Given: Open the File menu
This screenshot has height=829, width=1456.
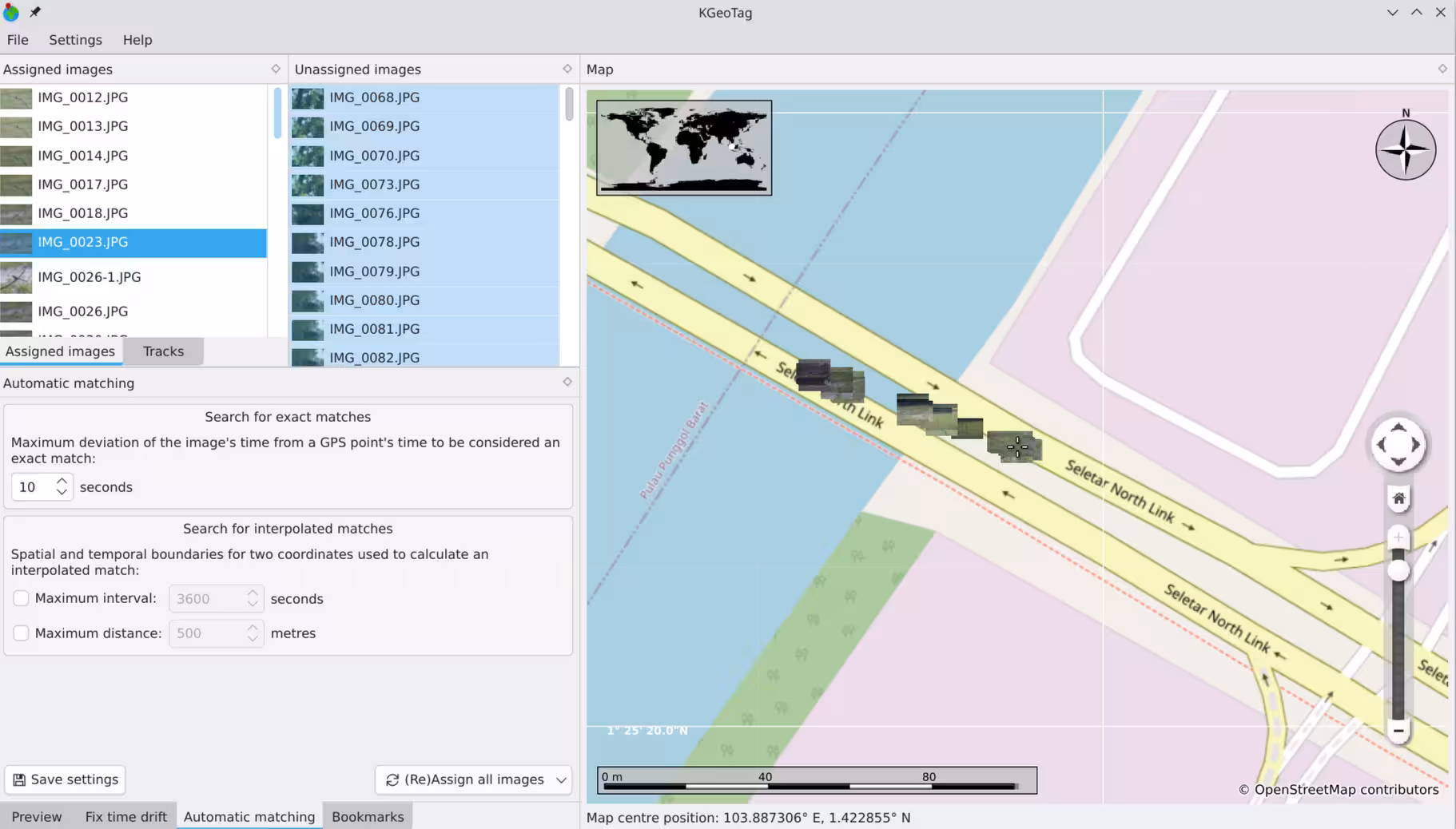Looking at the screenshot, I should tap(18, 40).
